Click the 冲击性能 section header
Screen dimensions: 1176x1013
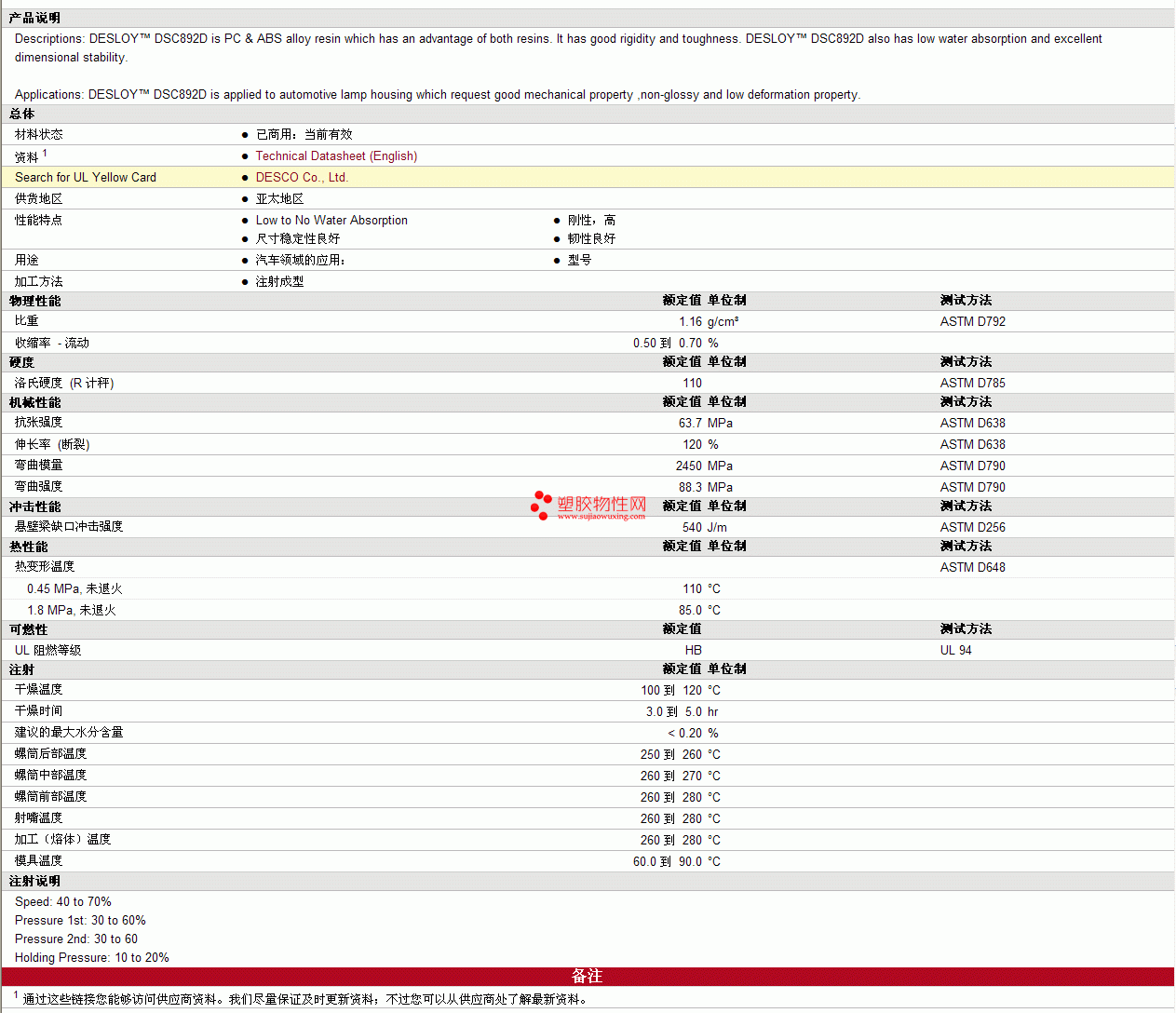click(x=34, y=507)
